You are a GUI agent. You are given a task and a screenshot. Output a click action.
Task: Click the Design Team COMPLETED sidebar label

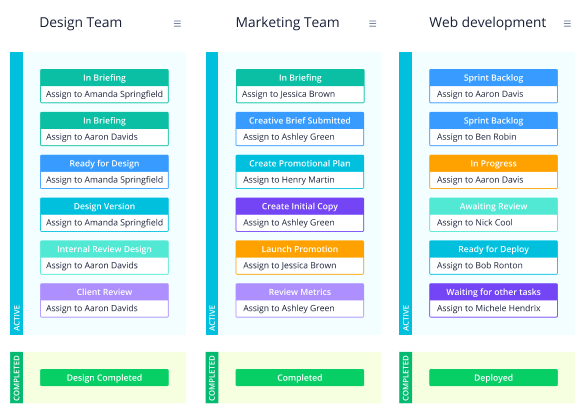pos(17,378)
